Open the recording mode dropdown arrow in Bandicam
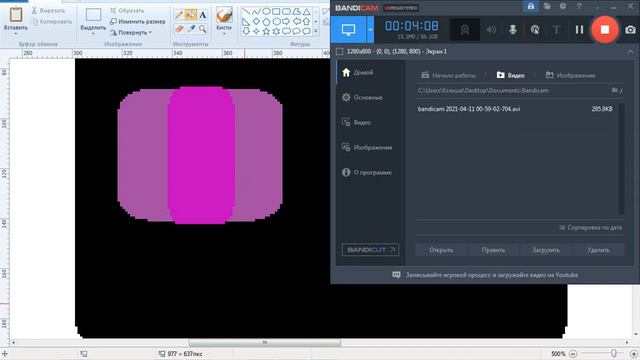The height and width of the screenshot is (360, 640). [x=370, y=30]
